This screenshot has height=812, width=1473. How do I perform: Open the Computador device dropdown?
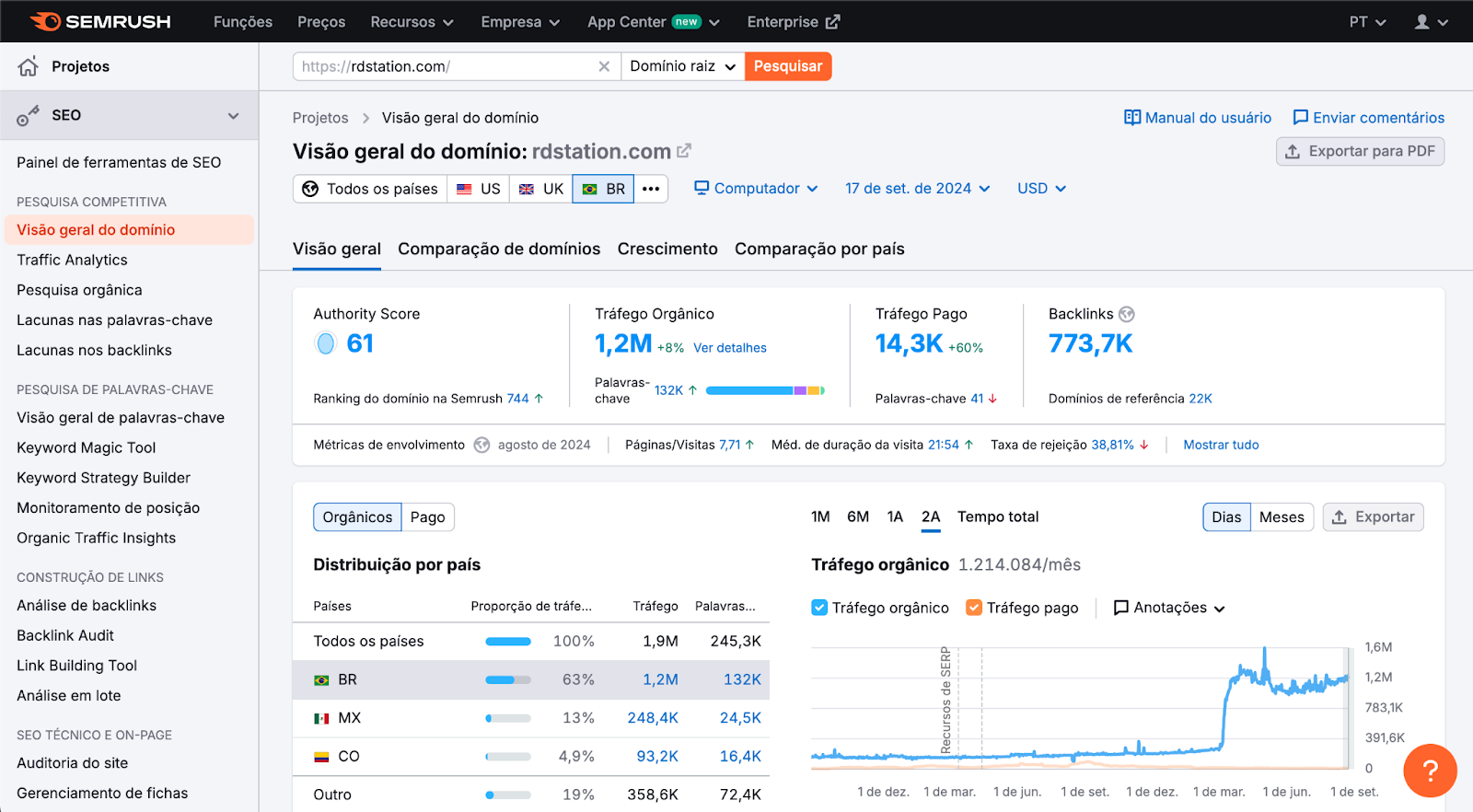pos(756,188)
